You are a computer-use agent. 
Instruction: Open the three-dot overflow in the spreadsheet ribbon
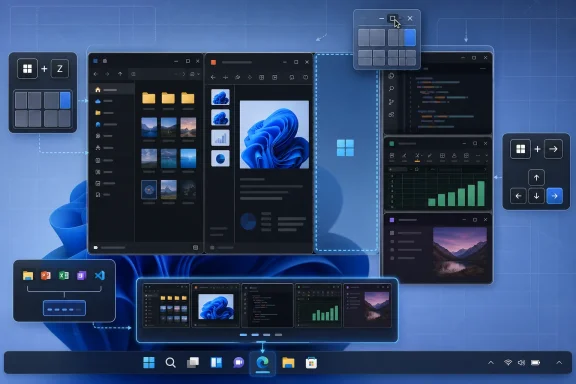click(x=478, y=156)
